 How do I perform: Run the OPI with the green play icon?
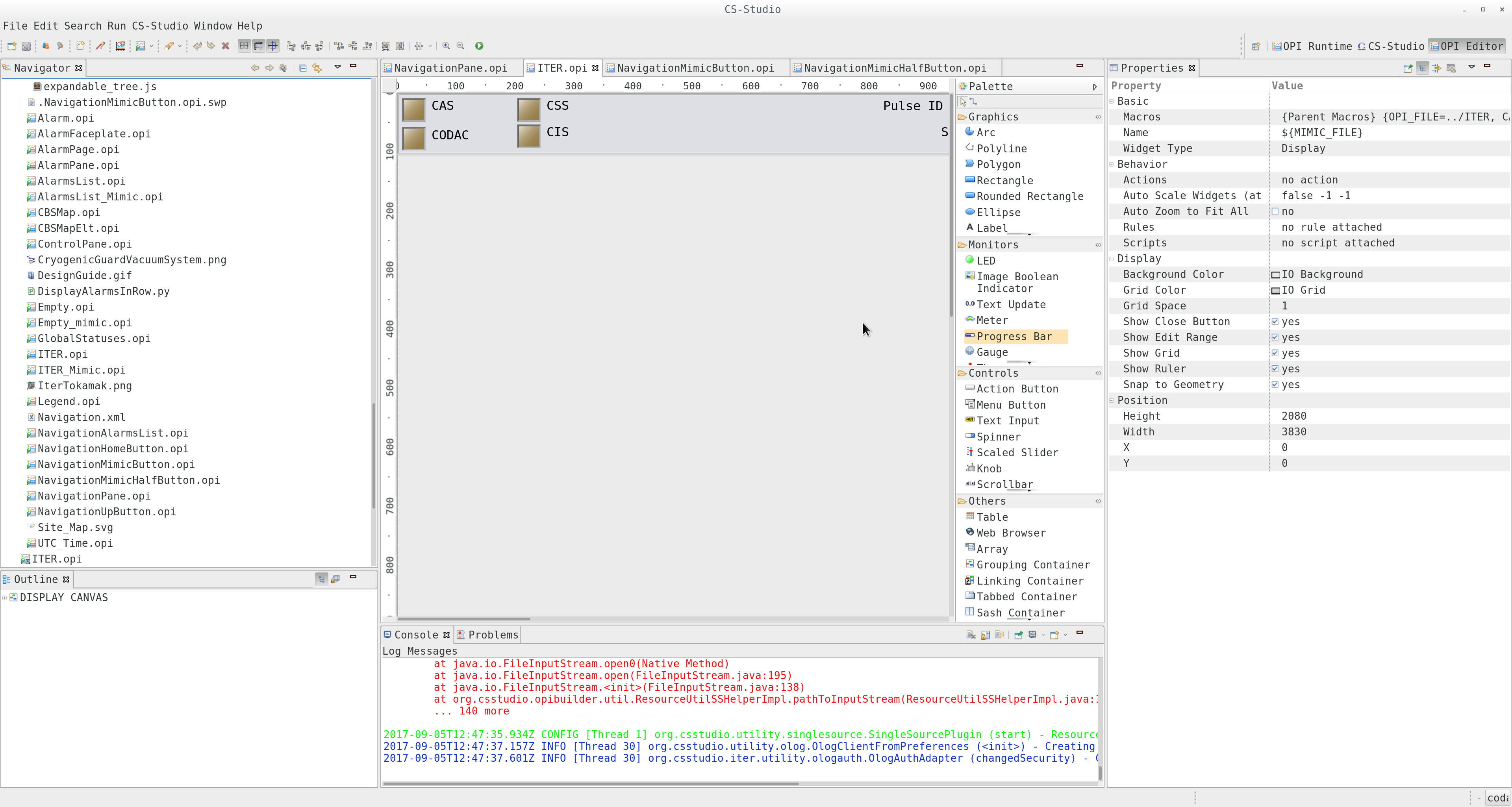(x=479, y=46)
